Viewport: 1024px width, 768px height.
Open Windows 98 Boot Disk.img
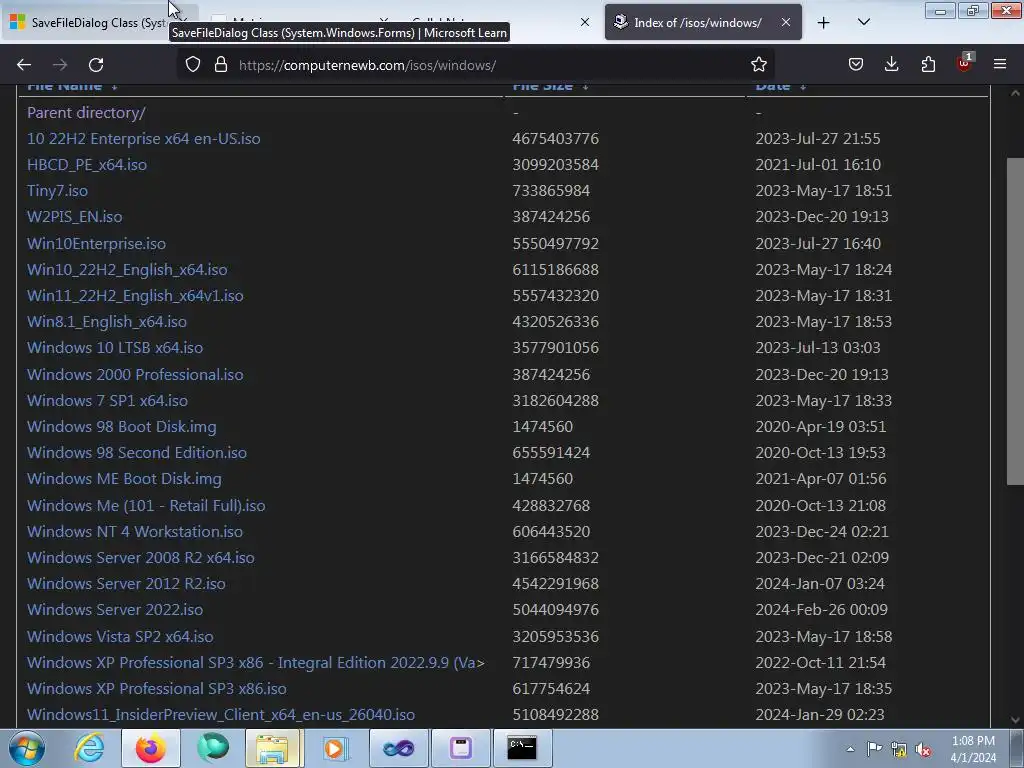[121, 426]
